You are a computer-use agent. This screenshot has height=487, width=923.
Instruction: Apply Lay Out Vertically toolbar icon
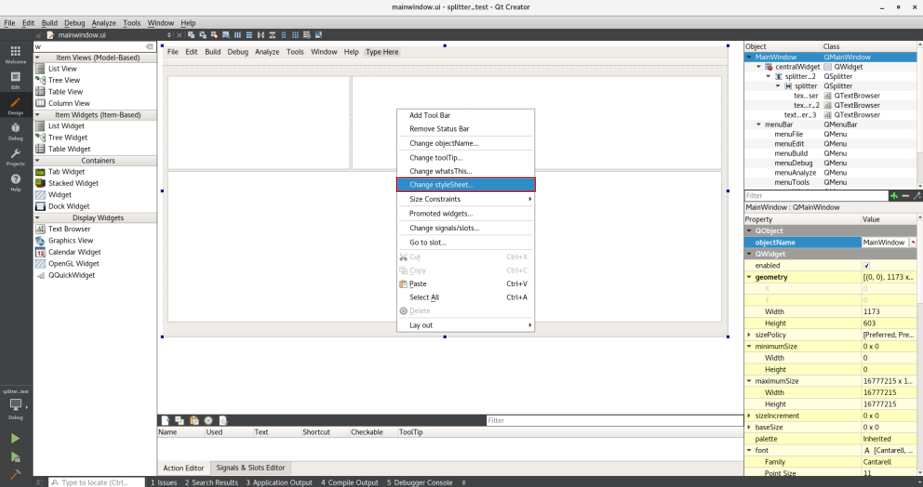pyautogui.click(x=249, y=35)
